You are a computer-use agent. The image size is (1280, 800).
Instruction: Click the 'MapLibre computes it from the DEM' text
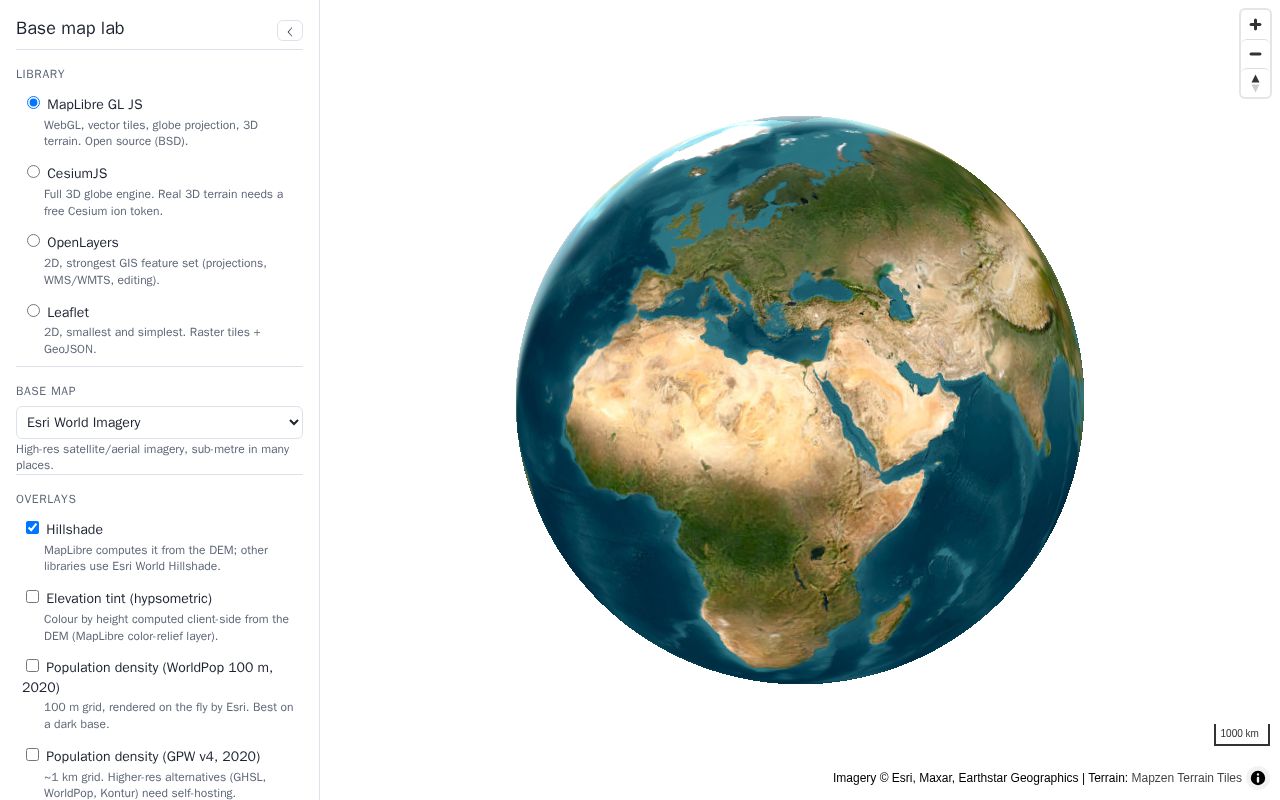pos(156,558)
